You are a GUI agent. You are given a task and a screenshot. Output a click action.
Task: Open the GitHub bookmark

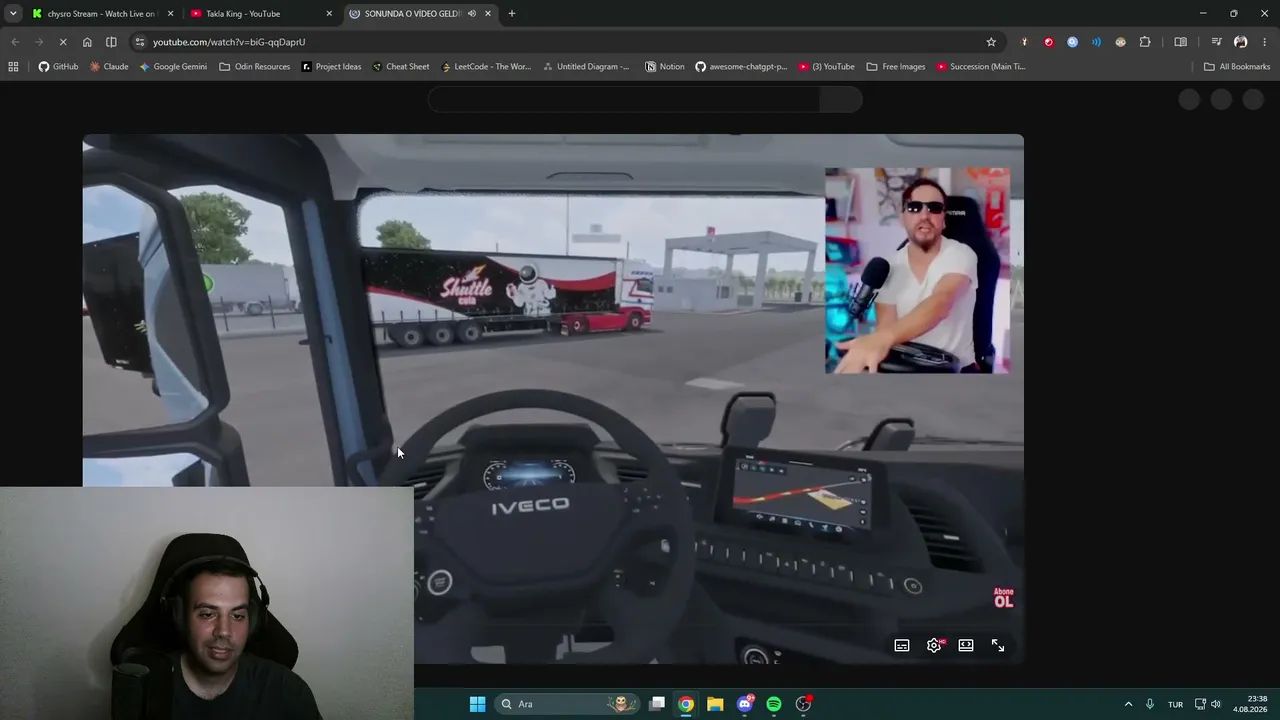[x=58, y=67]
